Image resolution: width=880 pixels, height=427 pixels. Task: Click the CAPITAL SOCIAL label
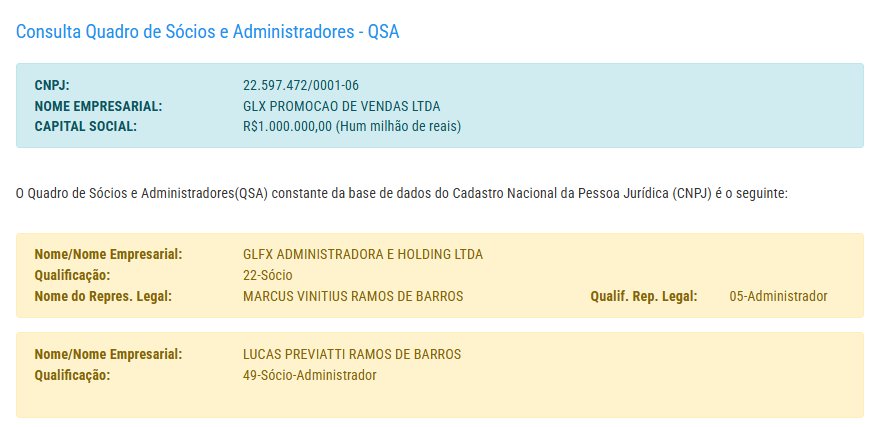pyautogui.click(x=86, y=127)
